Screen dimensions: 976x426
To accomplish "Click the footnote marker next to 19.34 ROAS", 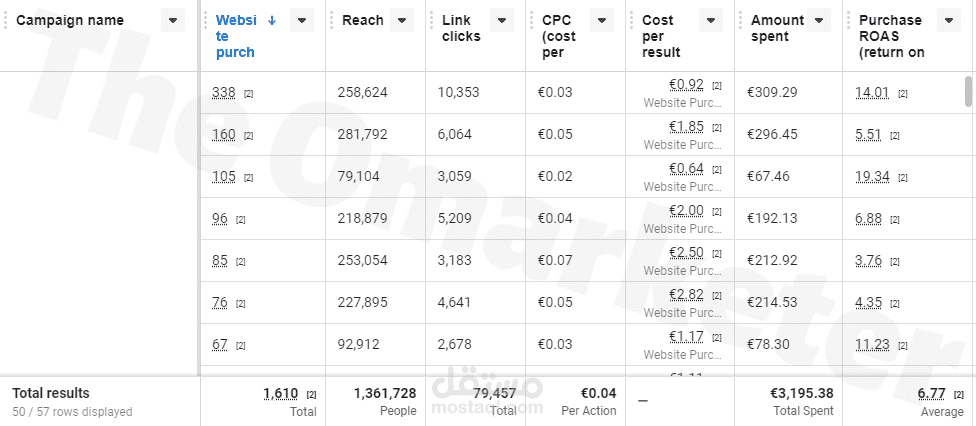I will point(902,178).
